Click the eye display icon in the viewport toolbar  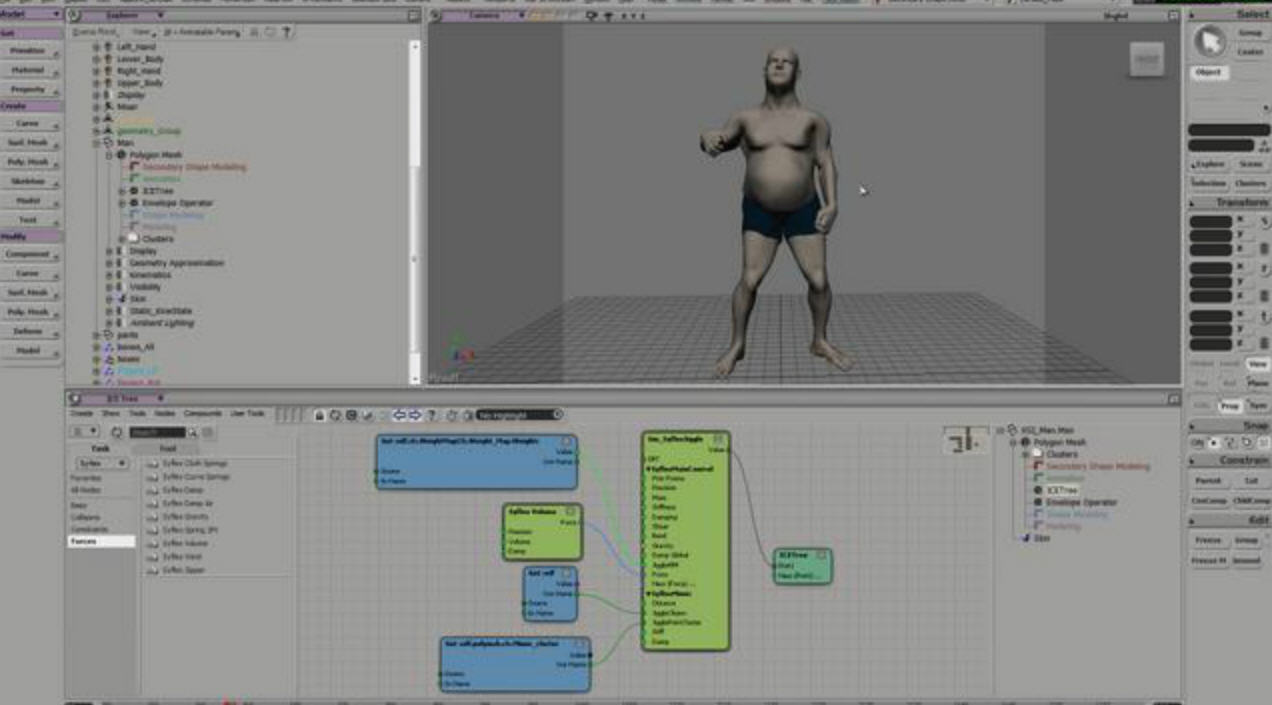pos(590,15)
